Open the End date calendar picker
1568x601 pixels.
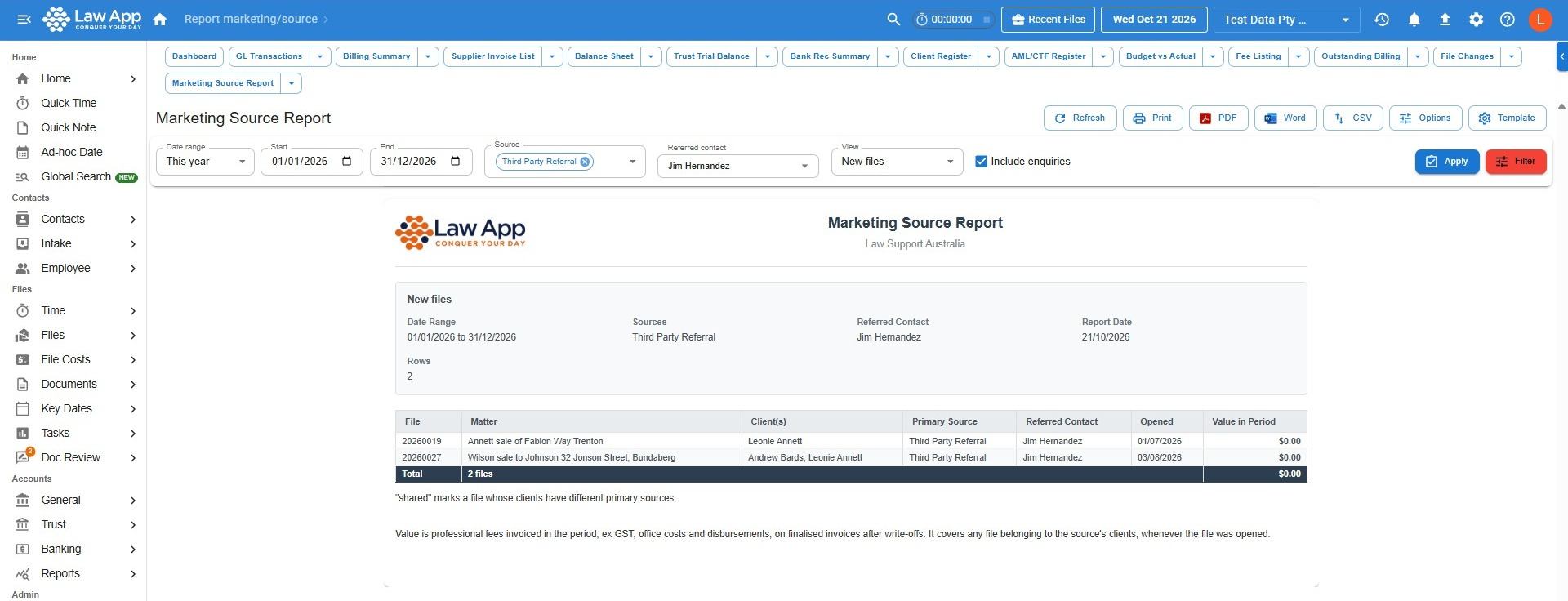click(455, 161)
